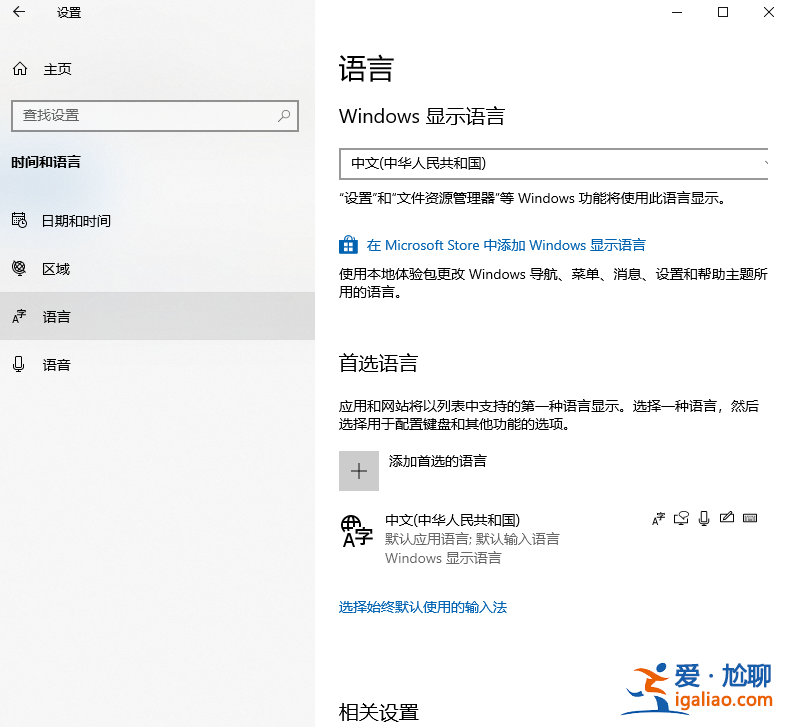Screen dimensions: 785x727
Task: Minimize the 设置 window
Action: (677, 12)
